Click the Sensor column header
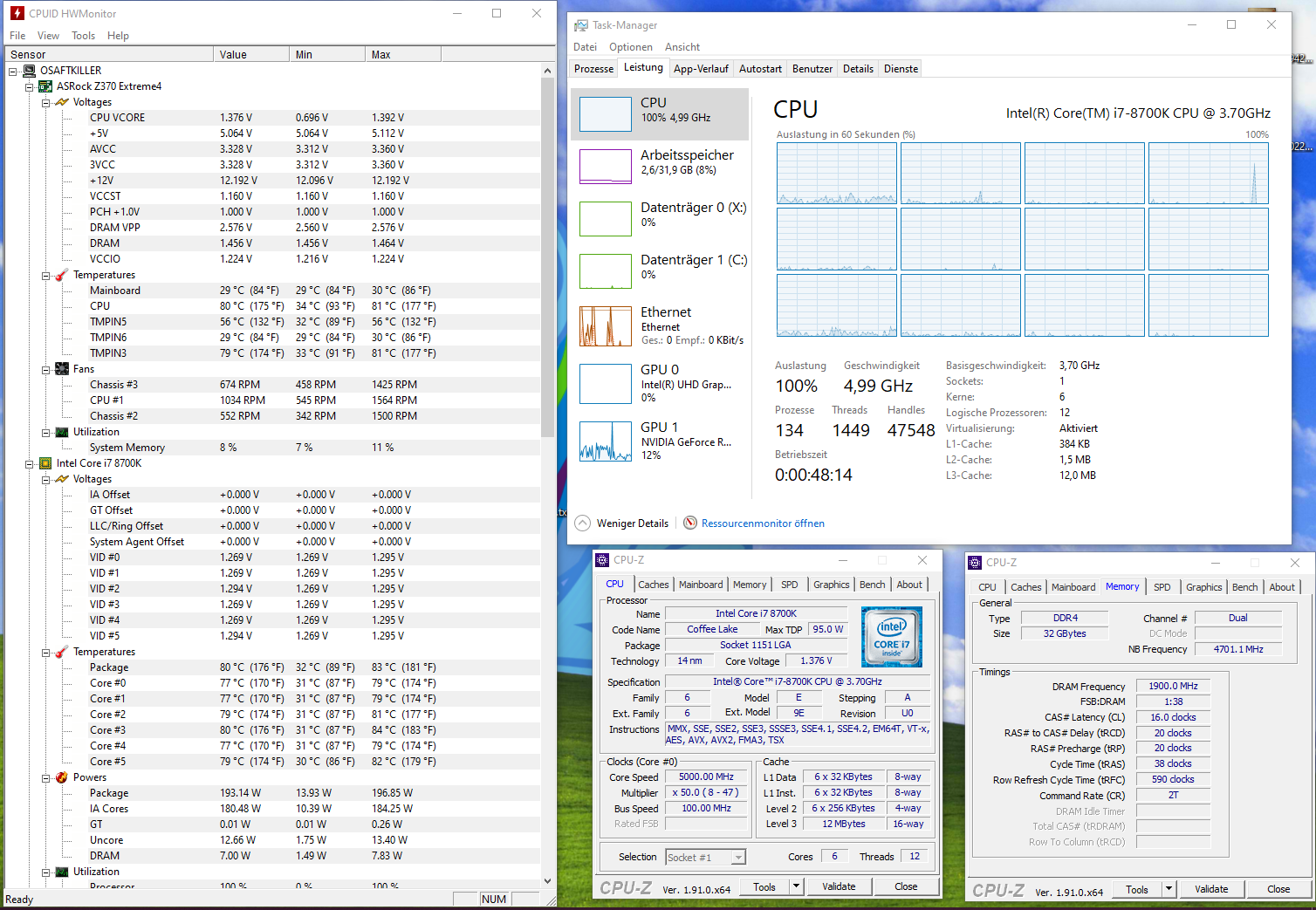This screenshot has height=910, width=1316. click(109, 54)
